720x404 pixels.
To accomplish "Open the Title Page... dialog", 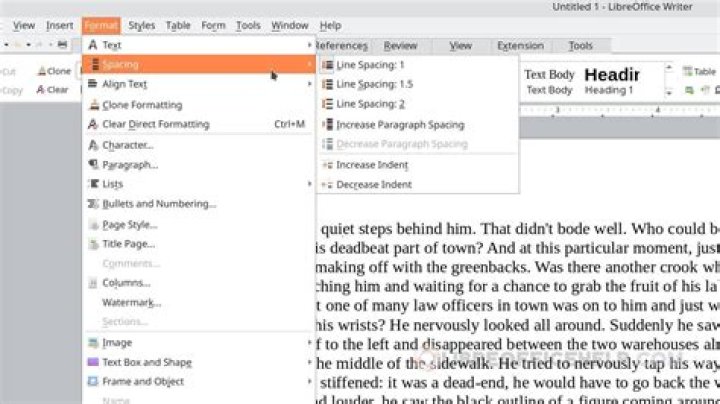I will tap(199, 244).
